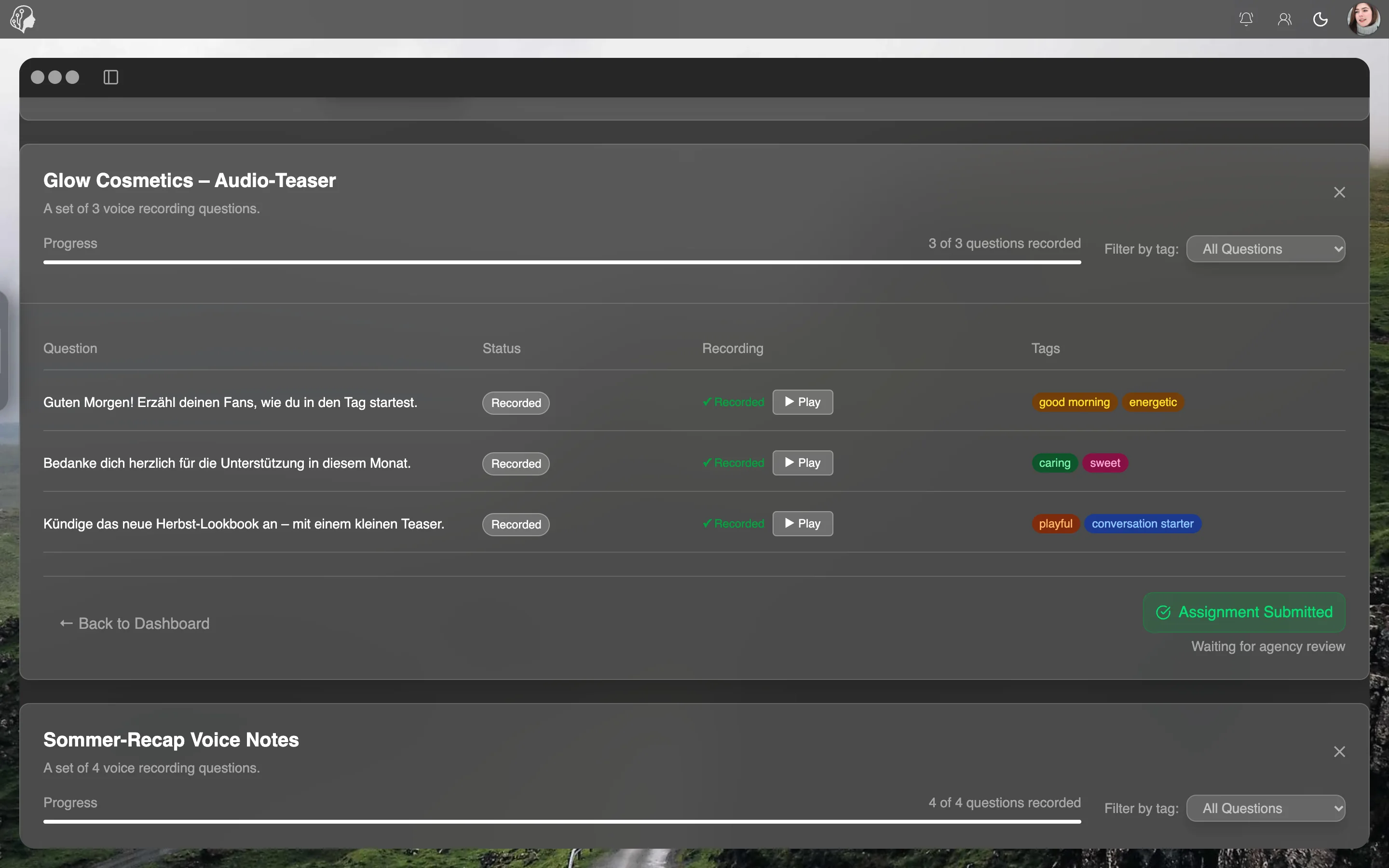Click the question 'Kündige das neue Herbst-Lookbook an'
Image resolution: width=1389 pixels, height=868 pixels.
coord(244,524)
